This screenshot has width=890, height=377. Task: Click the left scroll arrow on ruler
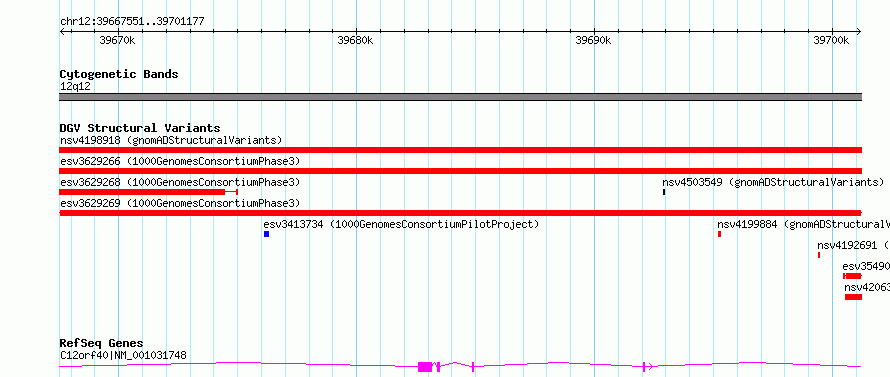(x=62, y=32)
